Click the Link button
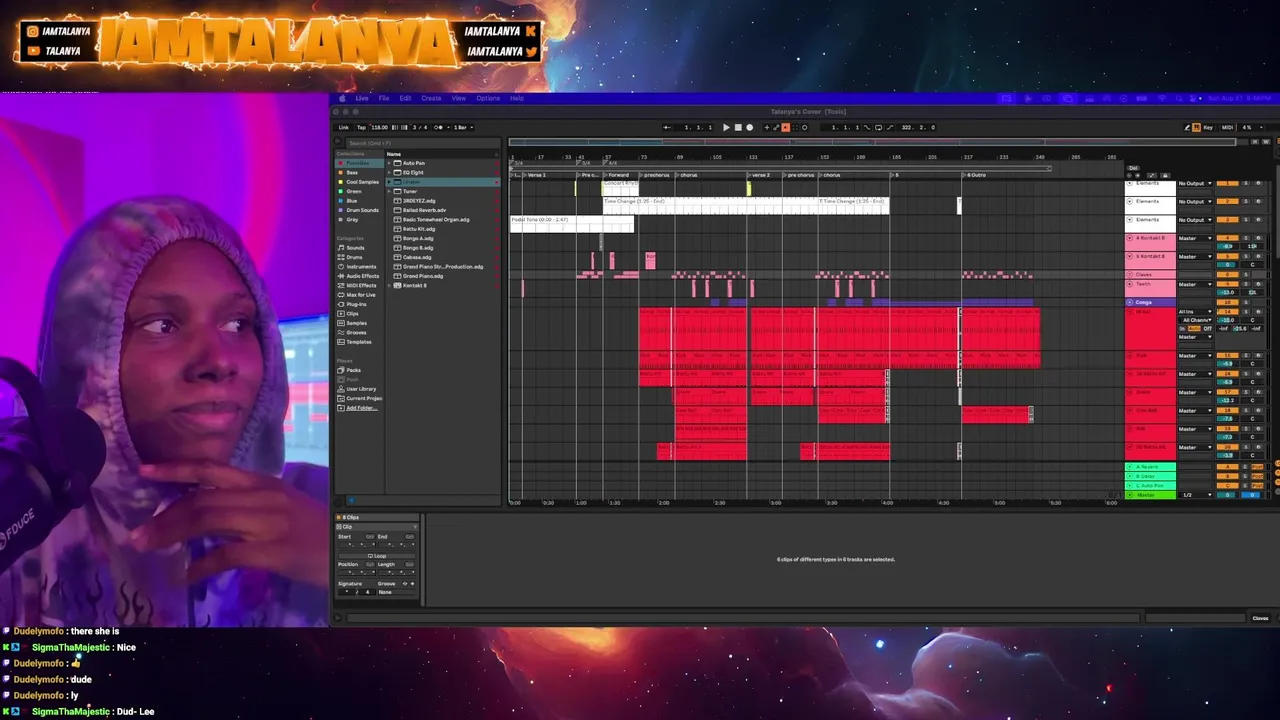This screenshot has height=720, width=1280. [344, 127]
